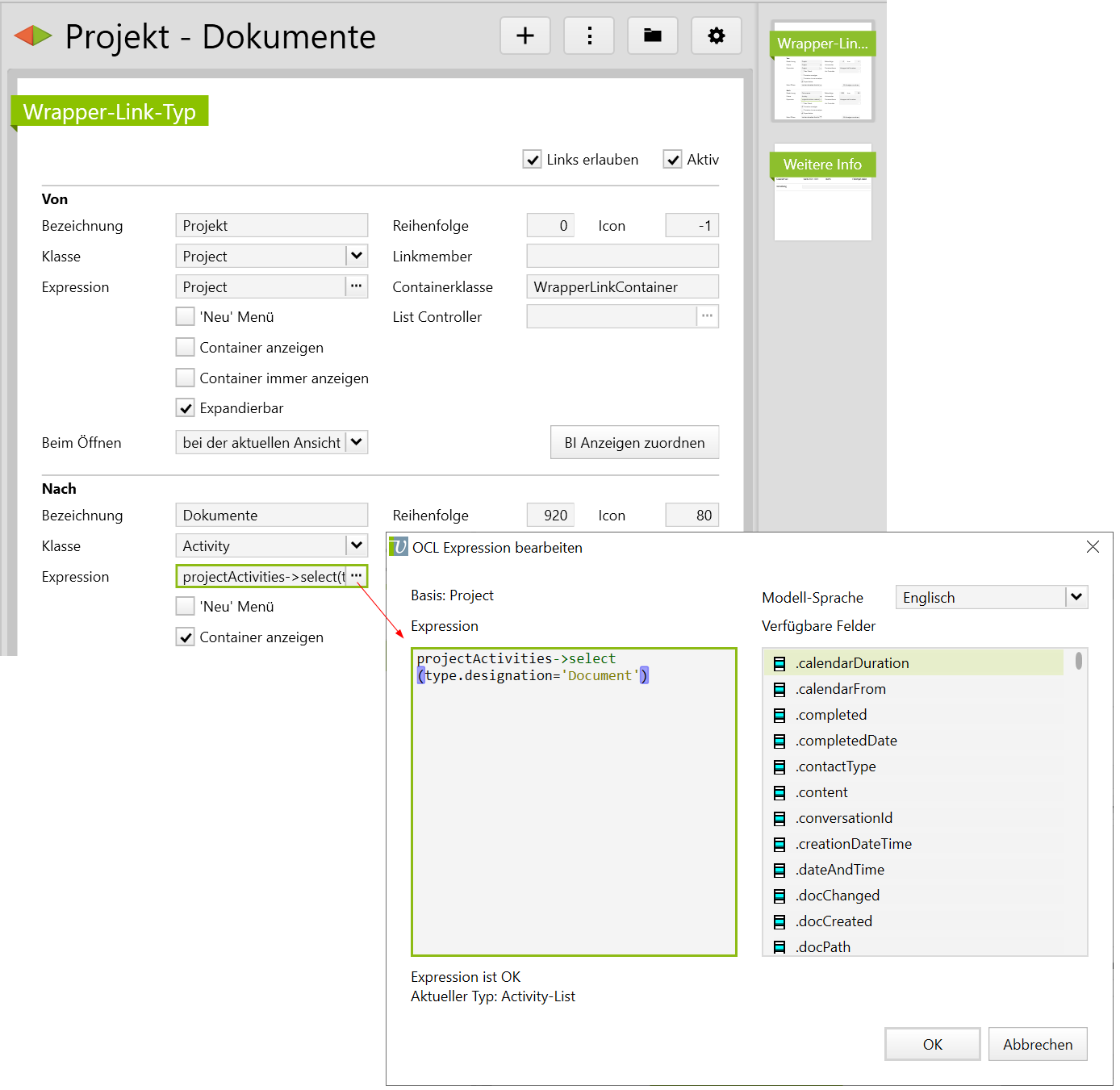Click the BI Anzeigen zuordnen button
The image size is (1120, 1090).
[634, 442]
